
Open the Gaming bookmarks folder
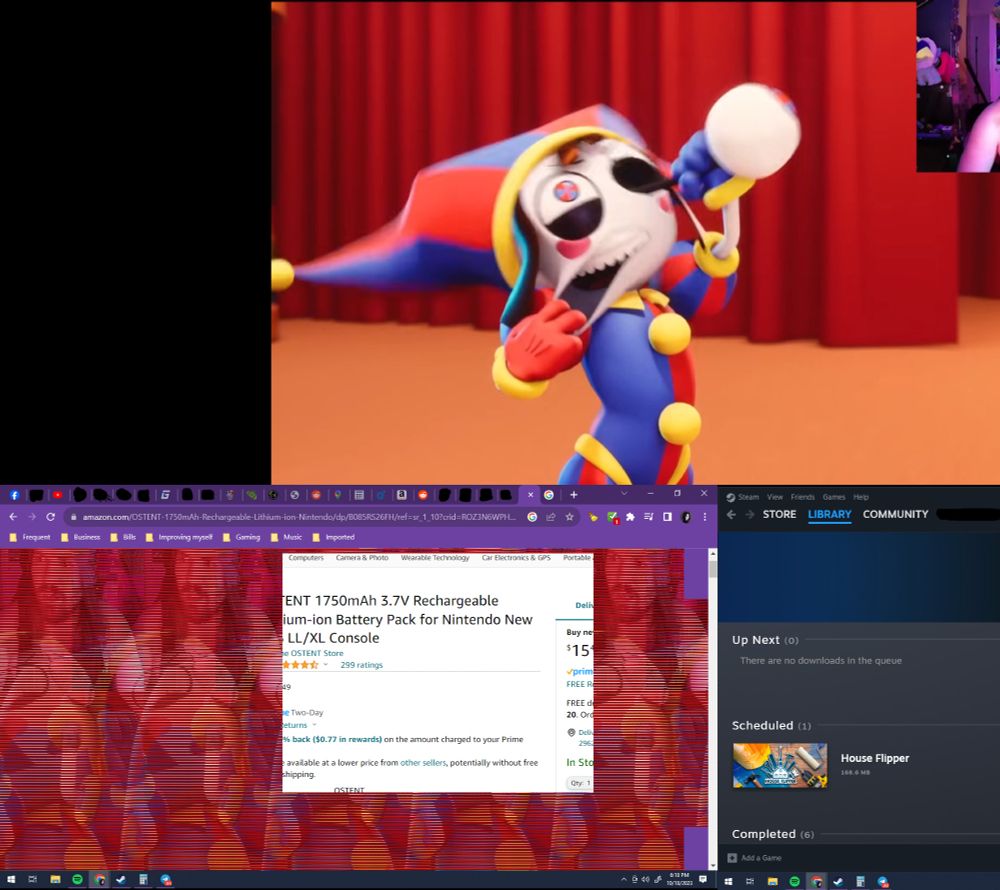pyautogui.click(x=241, y=537)
